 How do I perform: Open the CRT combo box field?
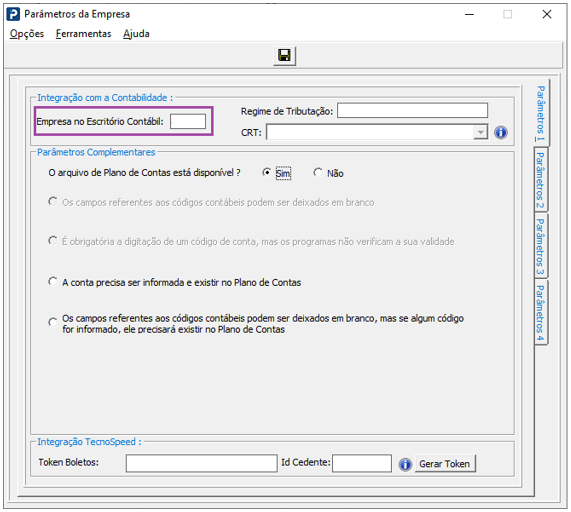point(377,132)
